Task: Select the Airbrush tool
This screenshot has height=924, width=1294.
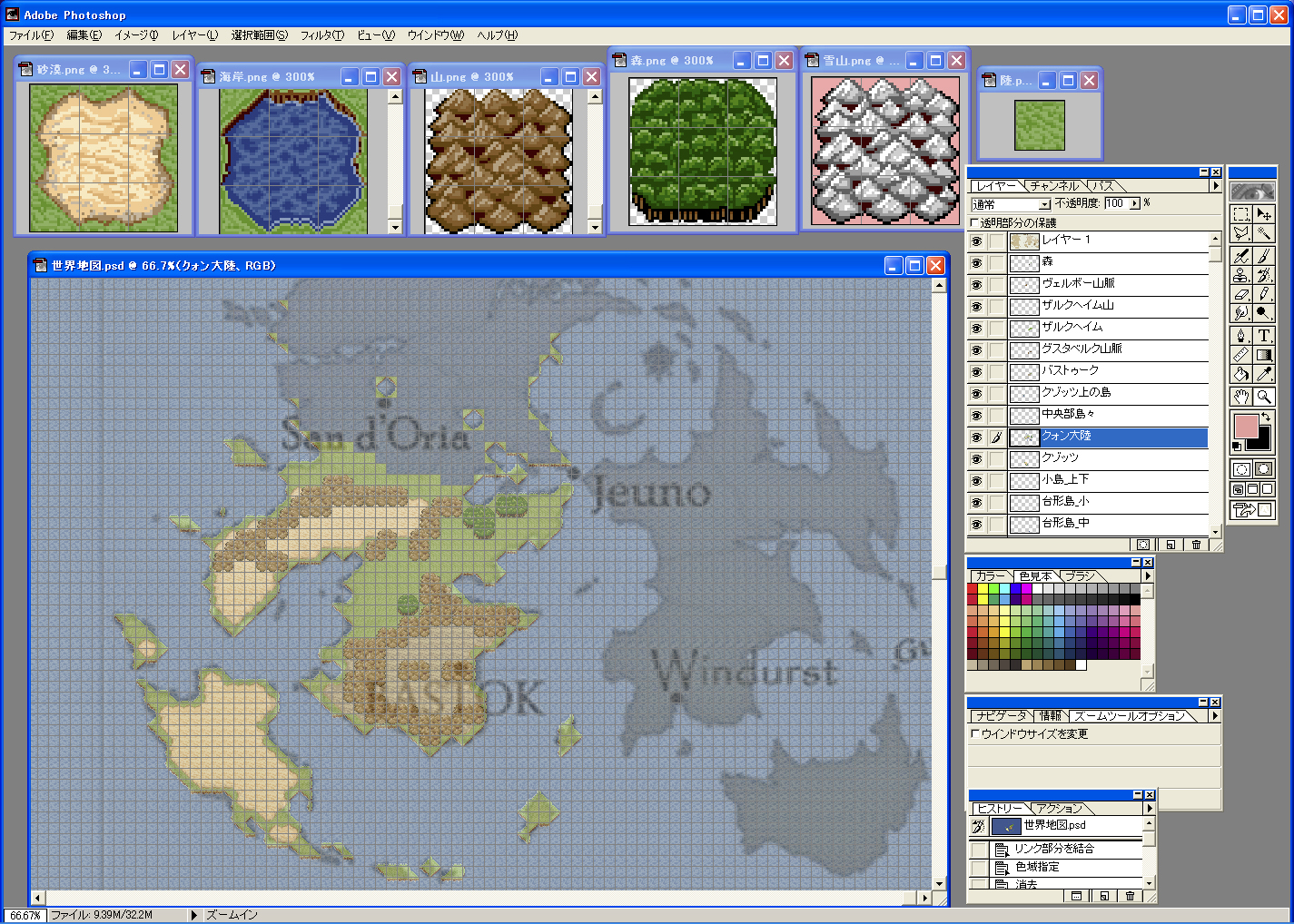Action: point(1241,256)
